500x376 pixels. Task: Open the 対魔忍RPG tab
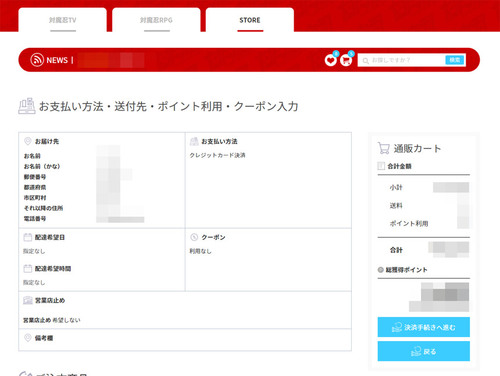point(156,20)
